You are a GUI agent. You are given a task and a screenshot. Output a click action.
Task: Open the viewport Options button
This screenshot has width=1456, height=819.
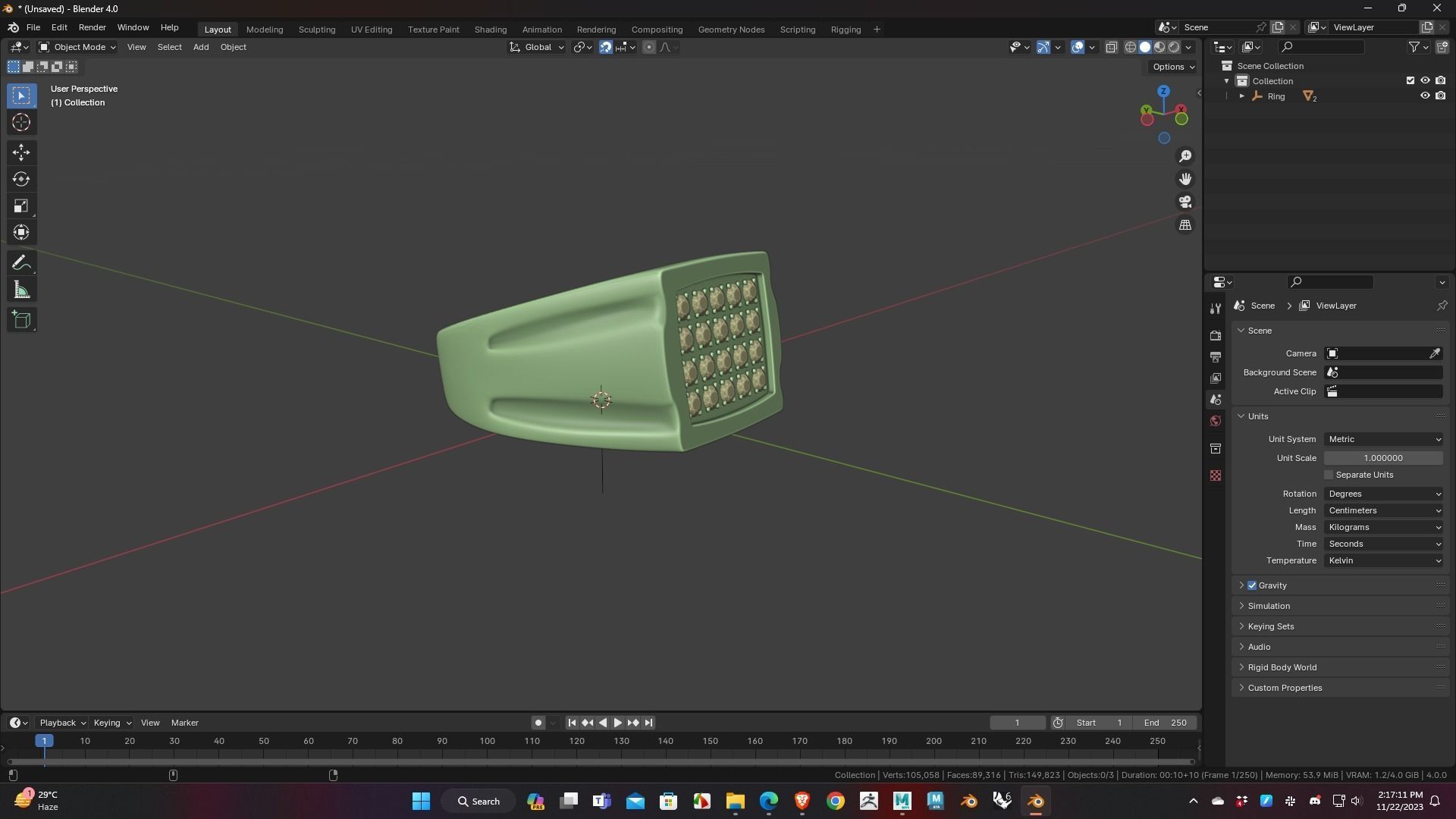tap(1173, 67)
